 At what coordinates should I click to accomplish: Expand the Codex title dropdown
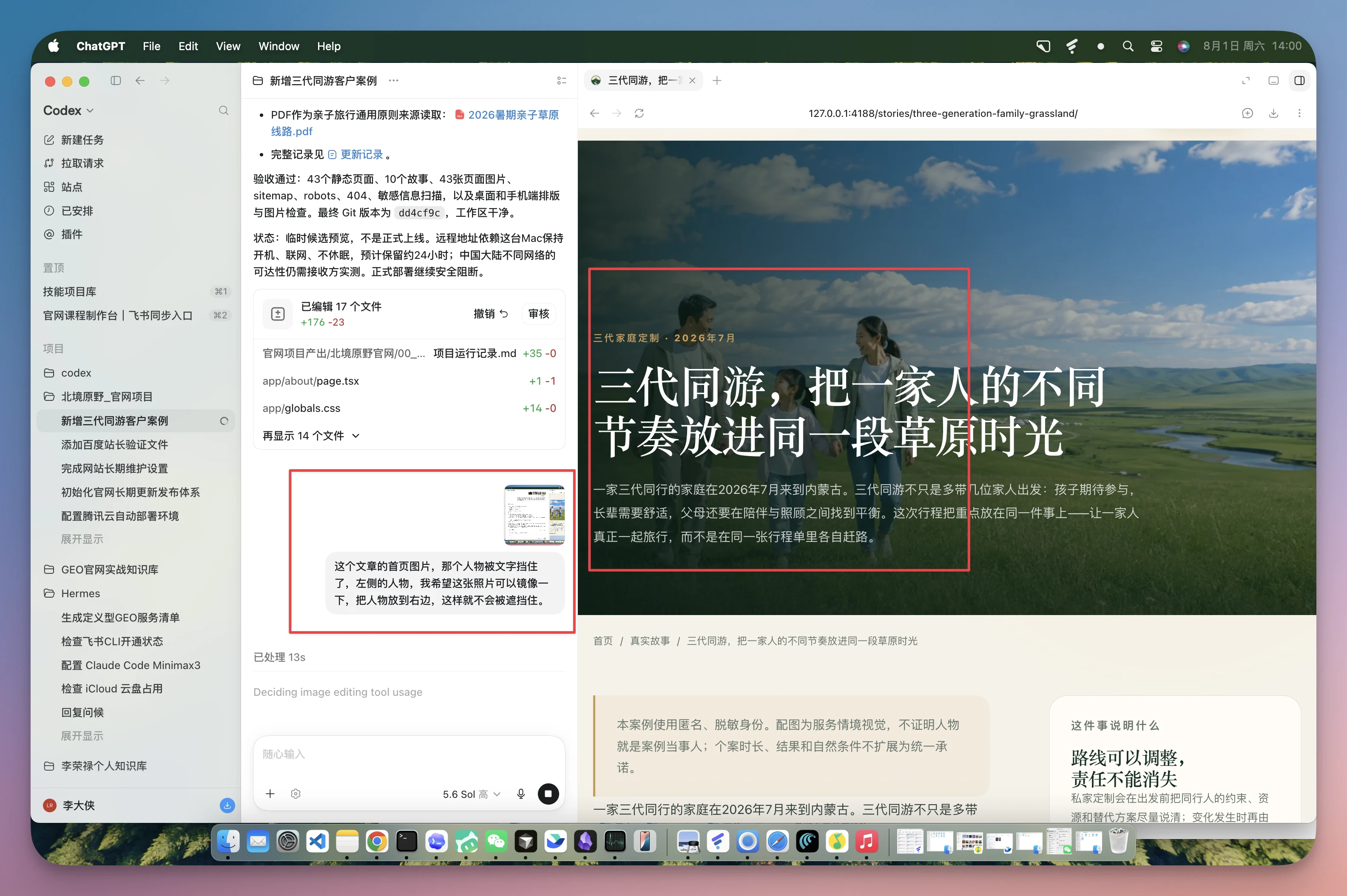click(x=68, y=110)
